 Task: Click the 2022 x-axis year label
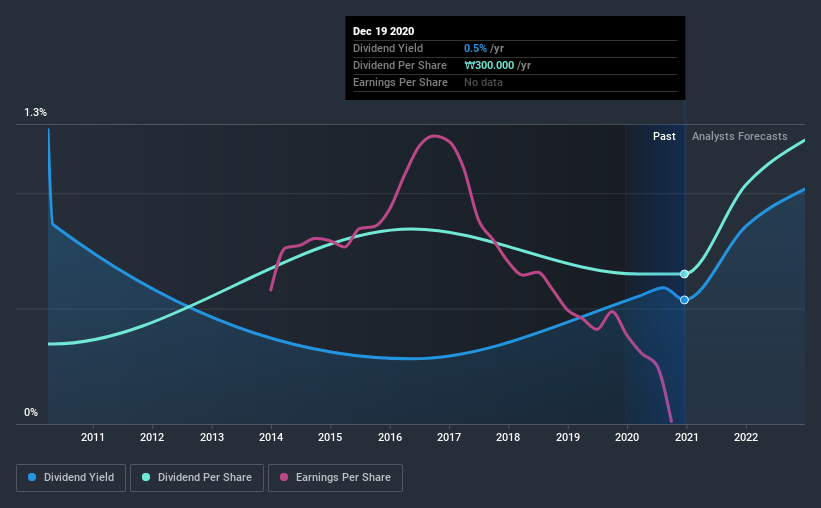pos(745,437)
